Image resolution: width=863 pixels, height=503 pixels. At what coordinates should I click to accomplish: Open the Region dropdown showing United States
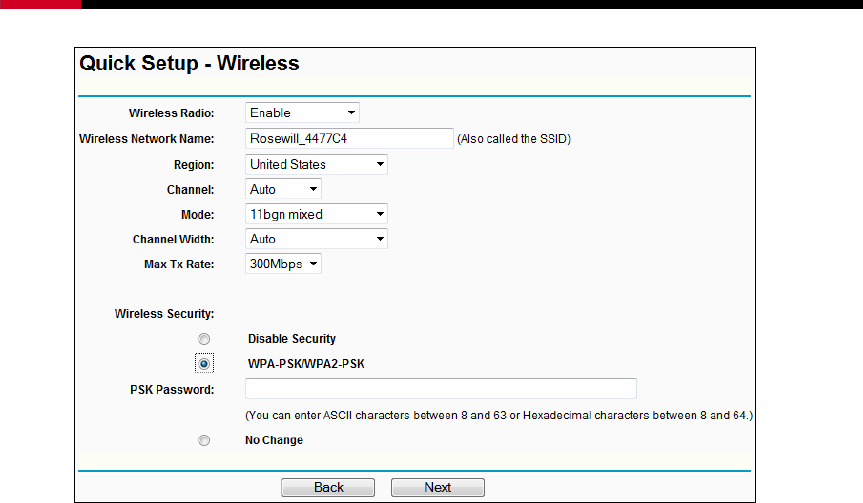pos(316,165)
